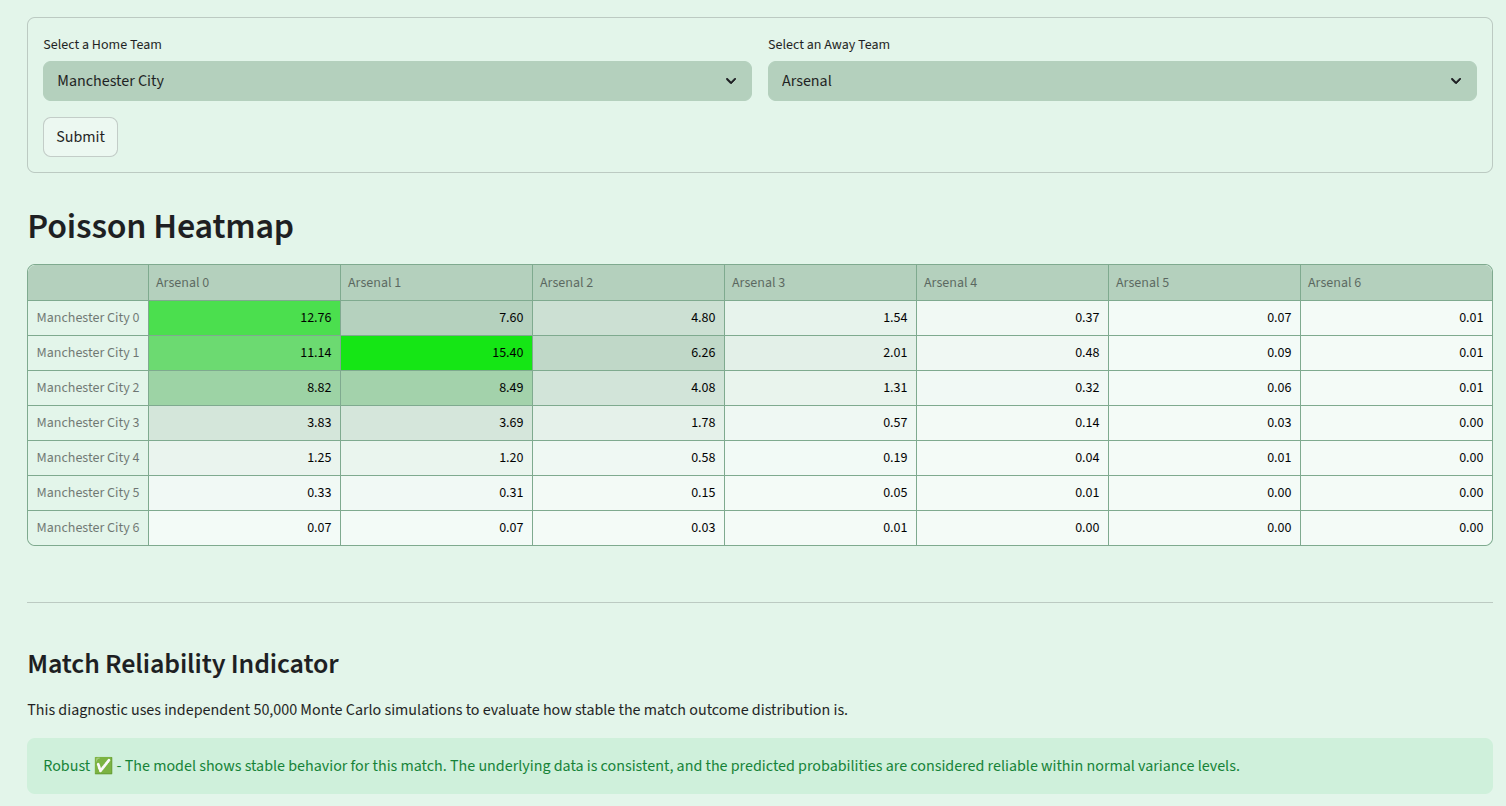Click the heatmap cell with value 12.76

(x=244, y=318)
